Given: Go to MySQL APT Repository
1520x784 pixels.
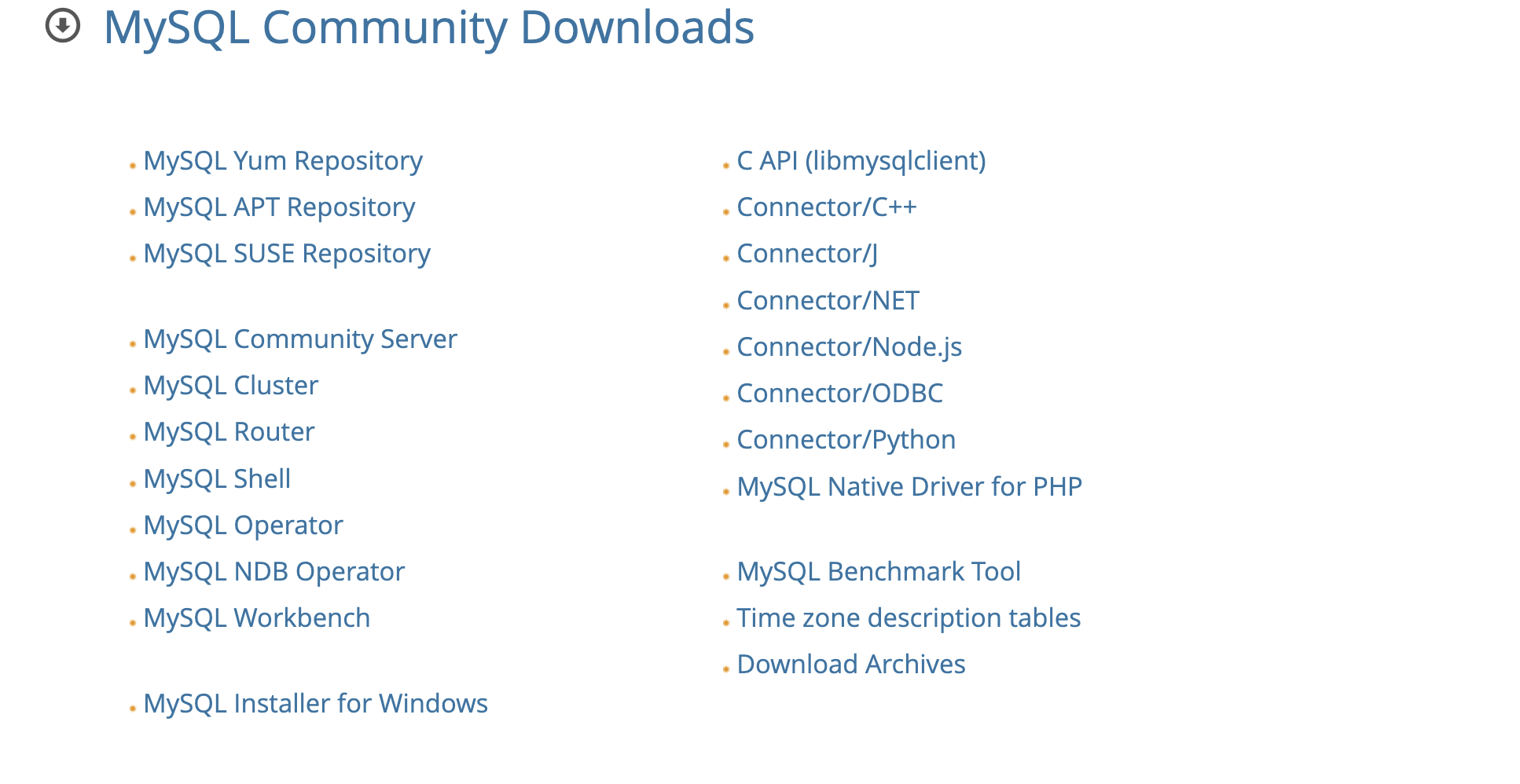Looking at the screenshot, I should point(279,207).
